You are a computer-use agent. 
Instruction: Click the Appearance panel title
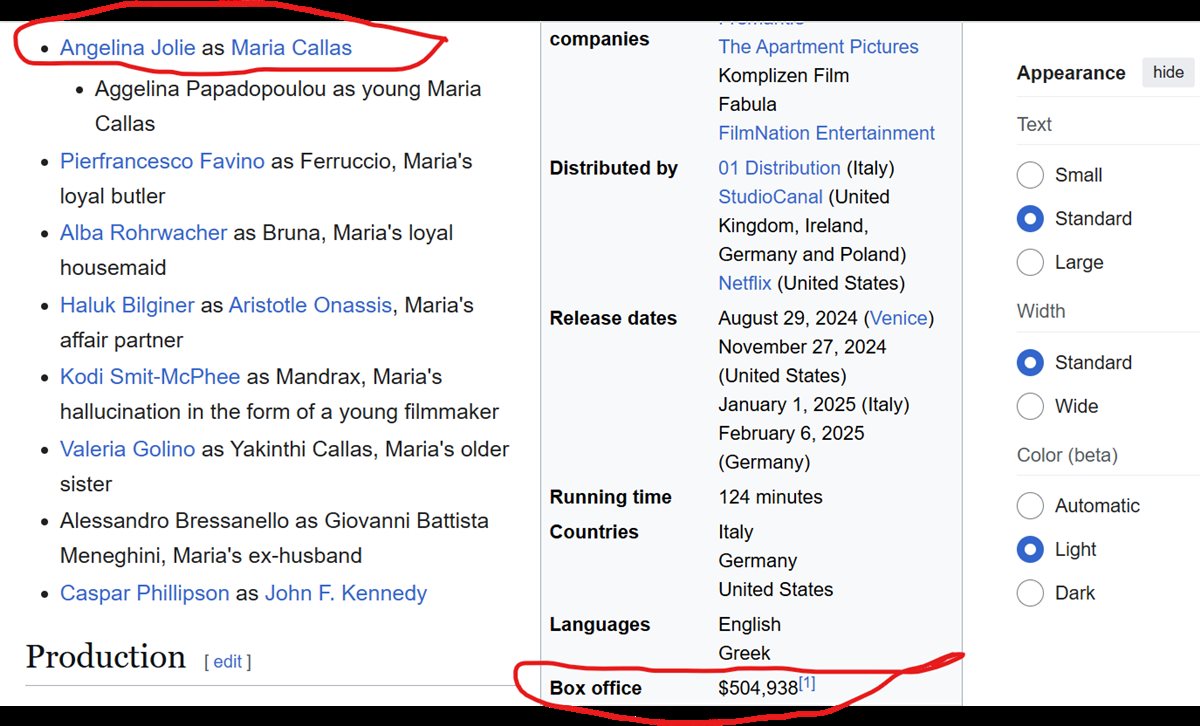[x=1071, y=73]
